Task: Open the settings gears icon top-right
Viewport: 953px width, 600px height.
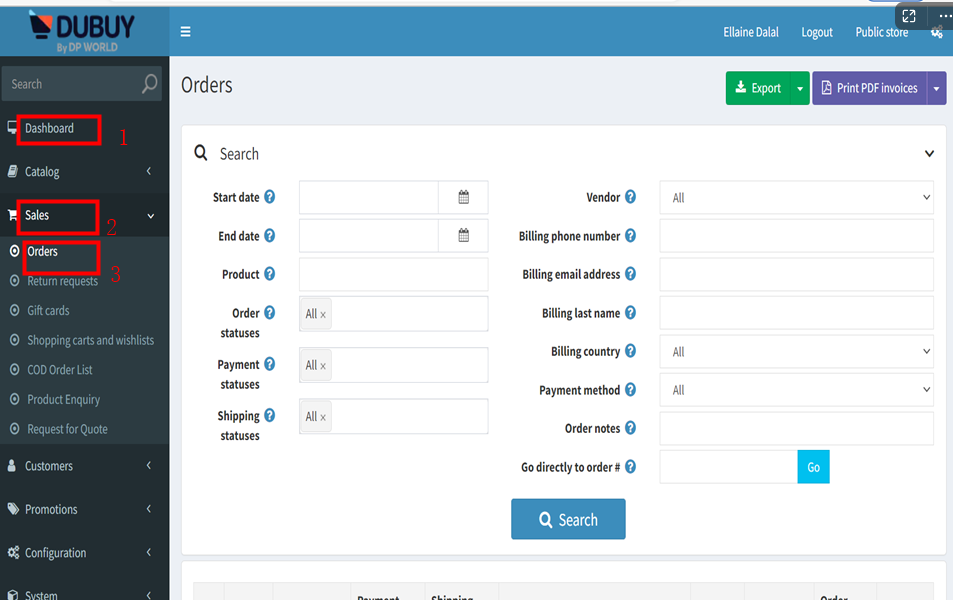Action: coord(937,32)
